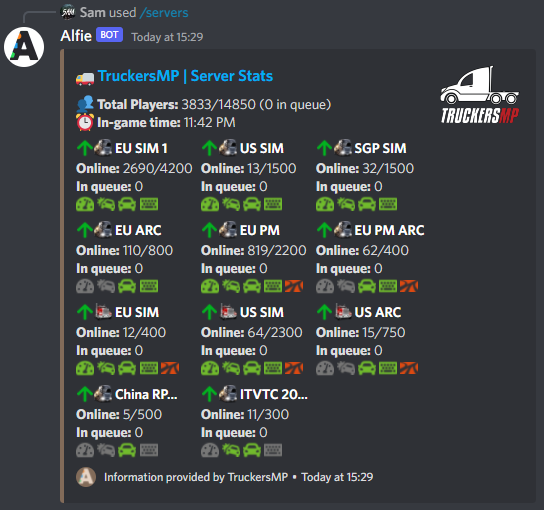Click the orange ProMods icon under EU PM ARC
The image size is (544, 510).
click(x=409, y=286)
